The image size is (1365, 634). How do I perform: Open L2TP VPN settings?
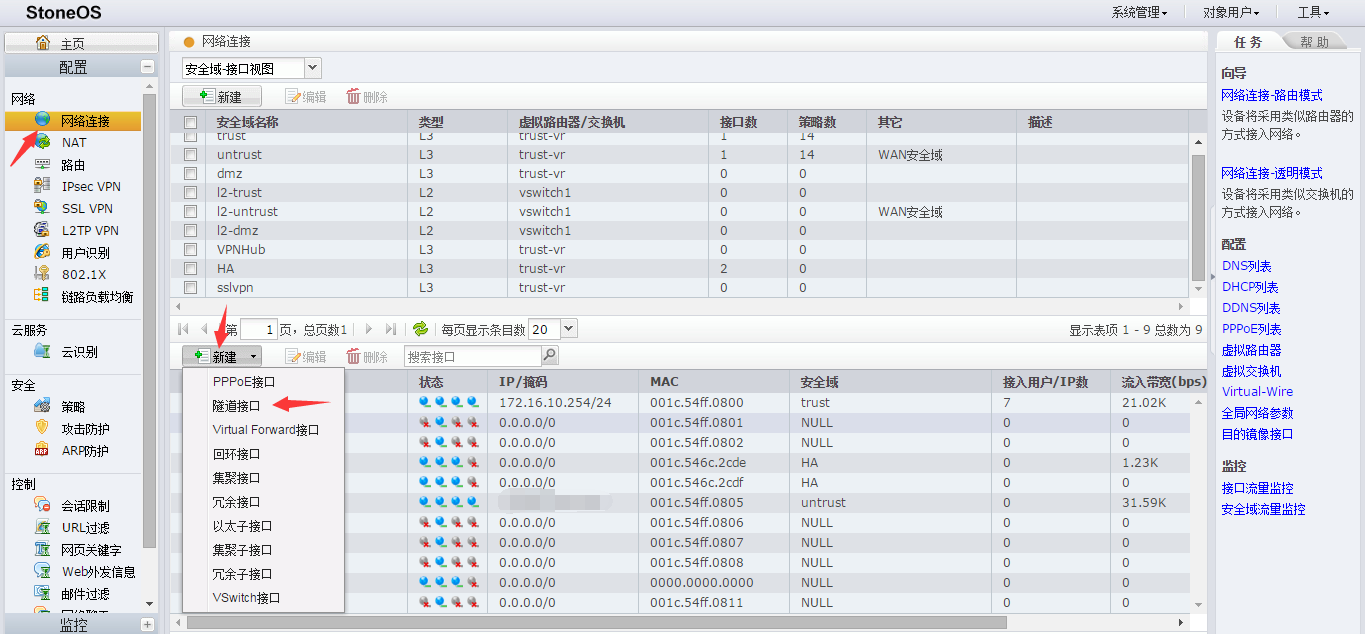89,231
